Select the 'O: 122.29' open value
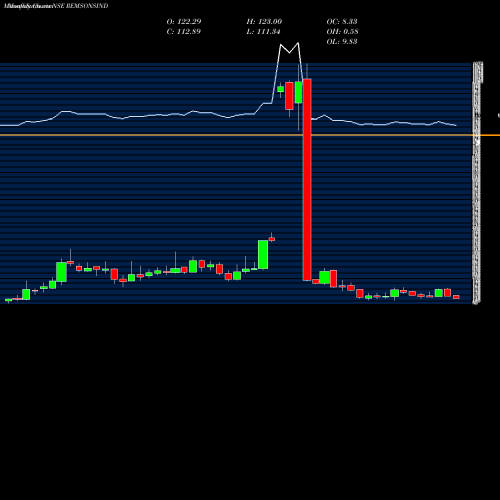Image resolution: width=500 pixels, height=500 pixels. [184, 21]
